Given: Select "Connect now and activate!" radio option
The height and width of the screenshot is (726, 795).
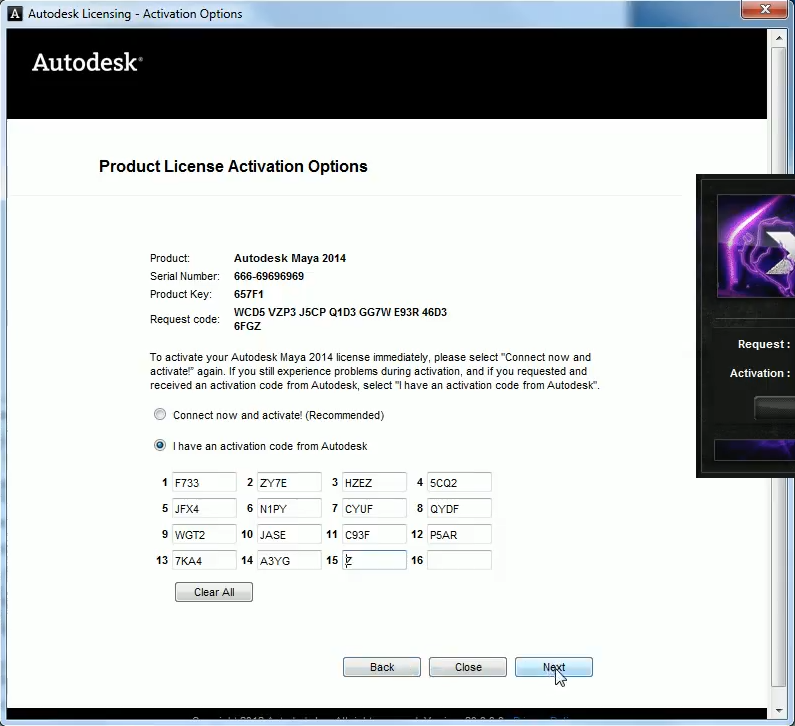Looking at the screenshot, I should click(160, 415).
